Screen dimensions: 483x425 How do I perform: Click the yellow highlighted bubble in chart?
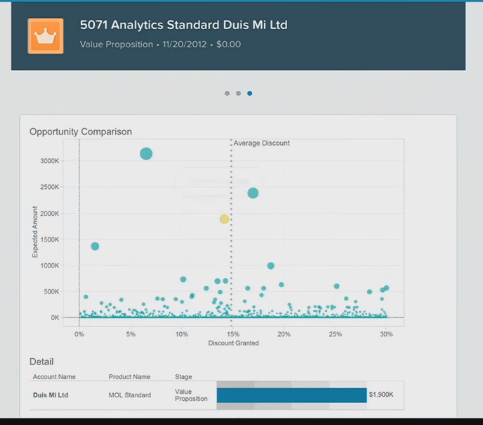(224, 219)
